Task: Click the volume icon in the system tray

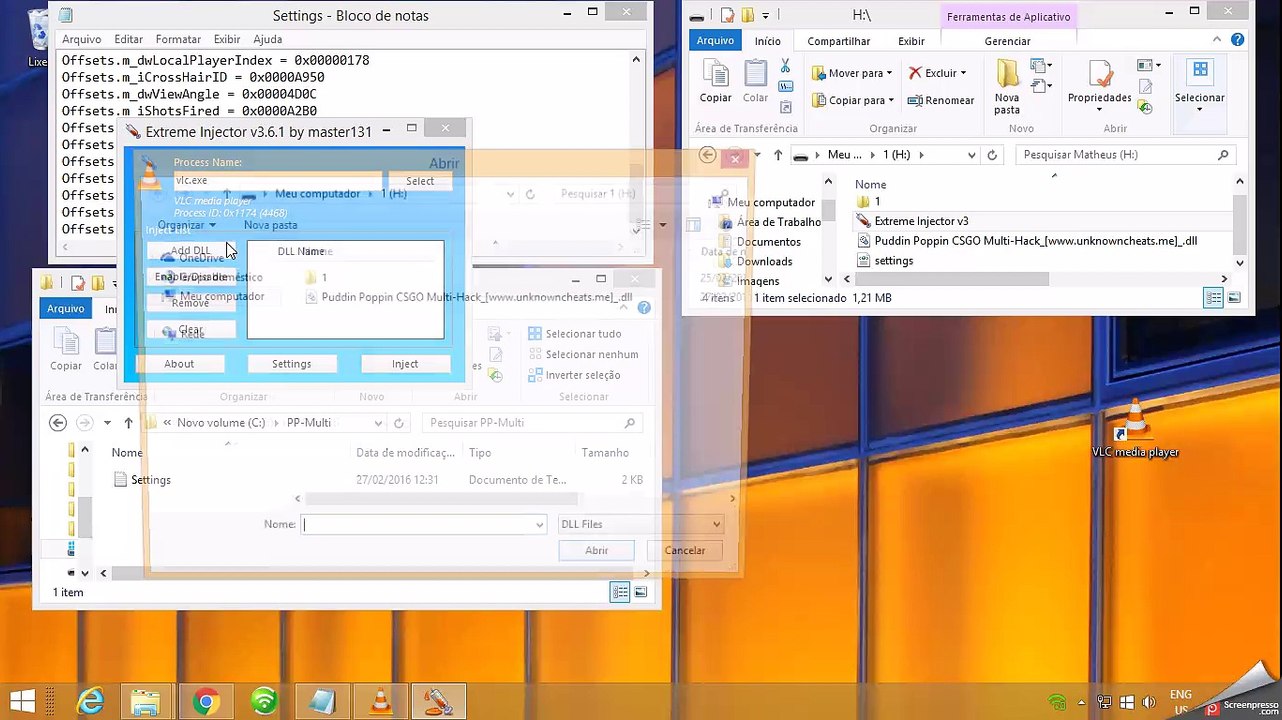Action: click(1149, 702)
